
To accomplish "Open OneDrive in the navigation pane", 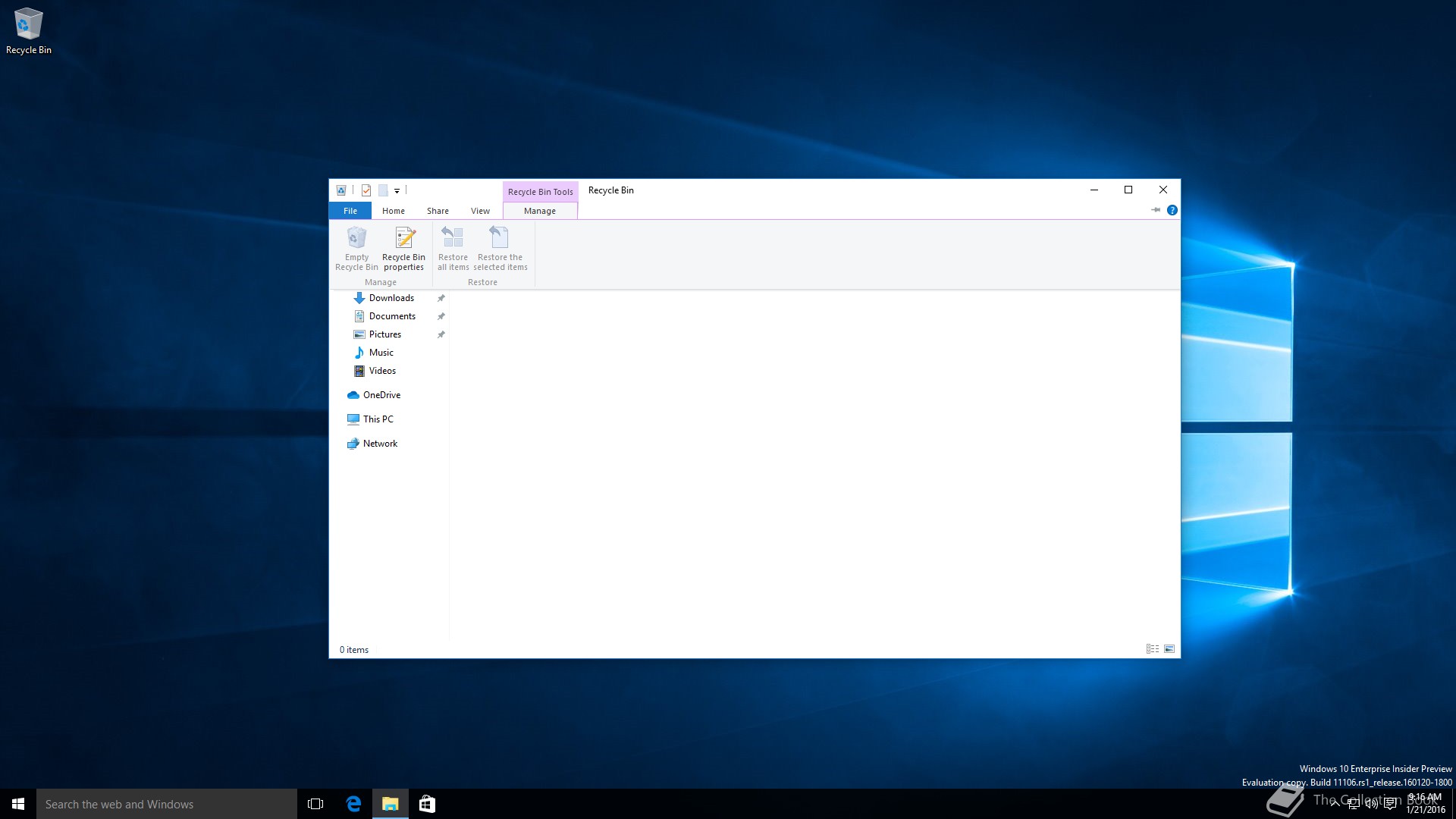I will [381, 395].
